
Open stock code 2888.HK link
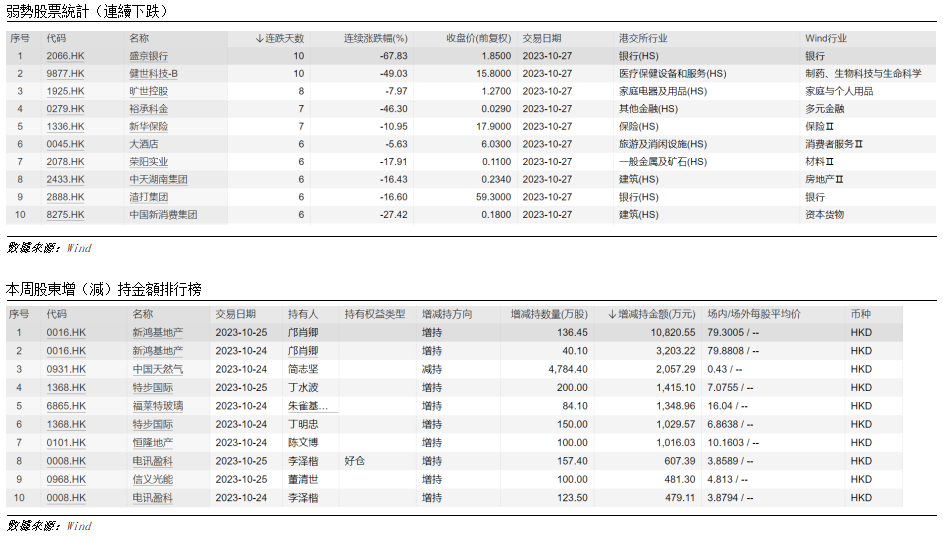tap(66, 197)
